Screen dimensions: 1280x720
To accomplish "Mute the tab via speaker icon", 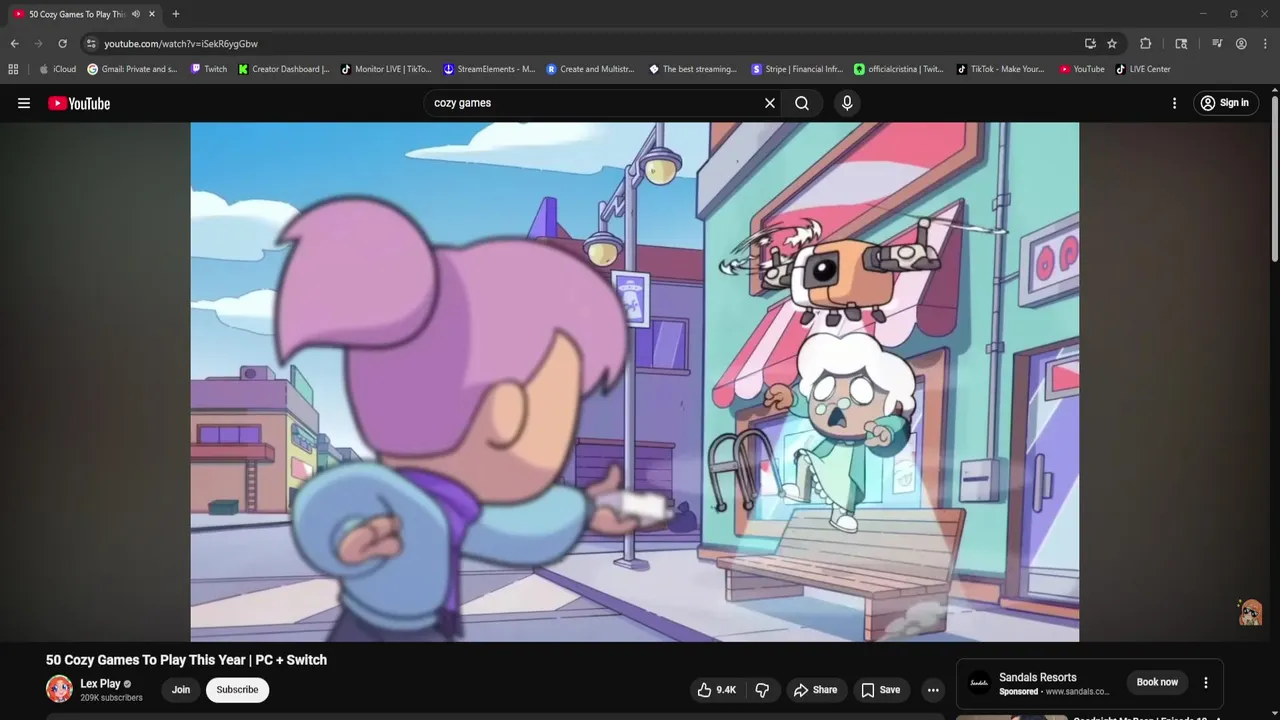I will pyautogui.click(x=136, y=14).
